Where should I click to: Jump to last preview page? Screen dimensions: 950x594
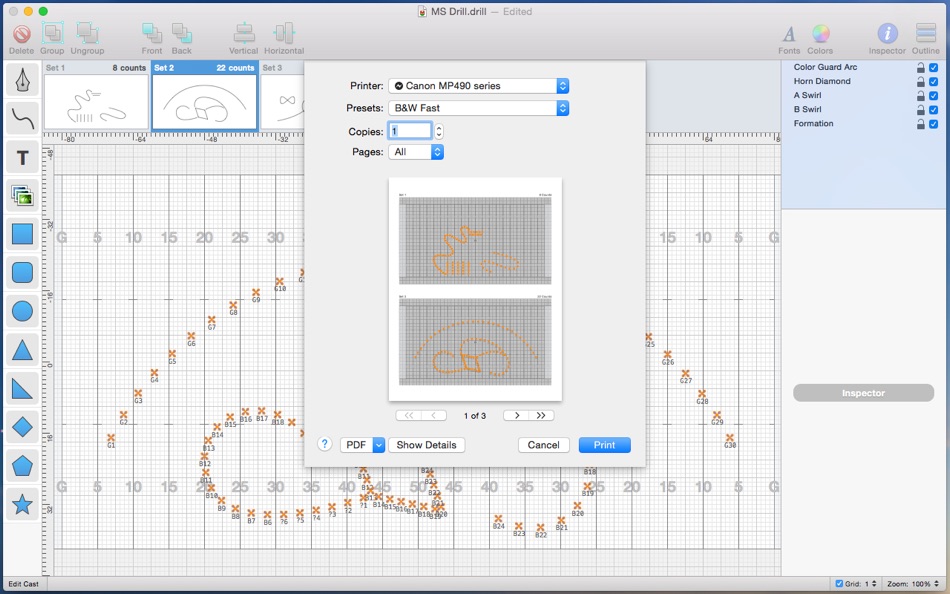[541, 415]
